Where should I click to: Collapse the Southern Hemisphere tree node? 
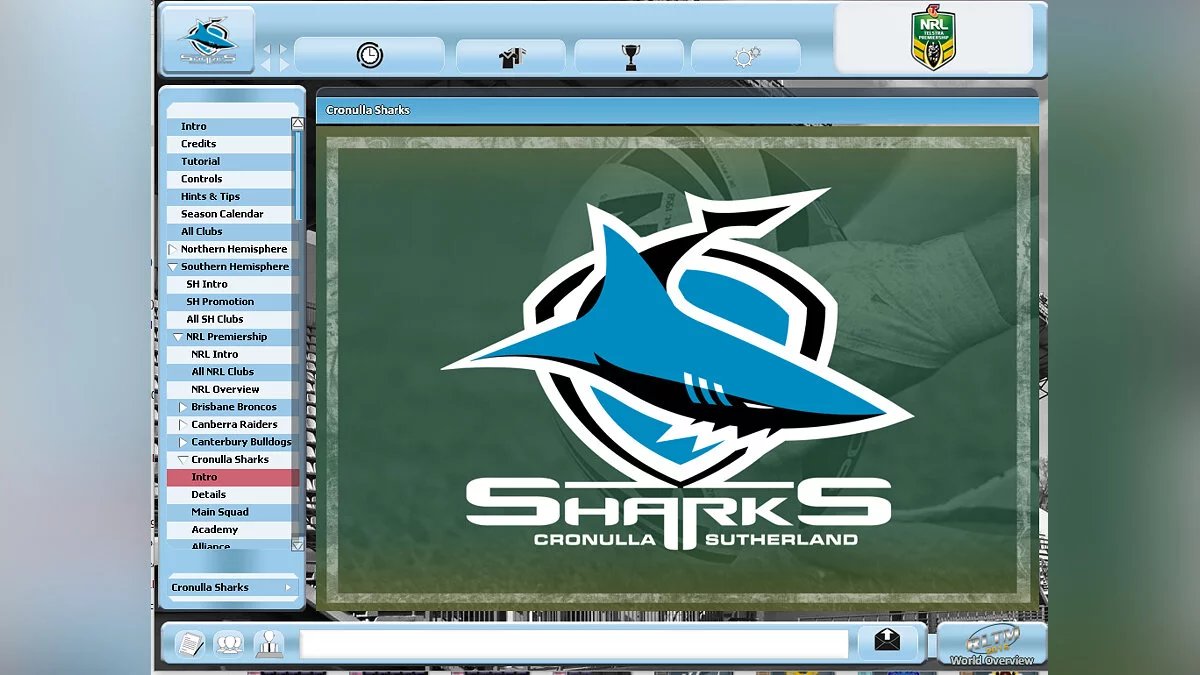point(173,267)
